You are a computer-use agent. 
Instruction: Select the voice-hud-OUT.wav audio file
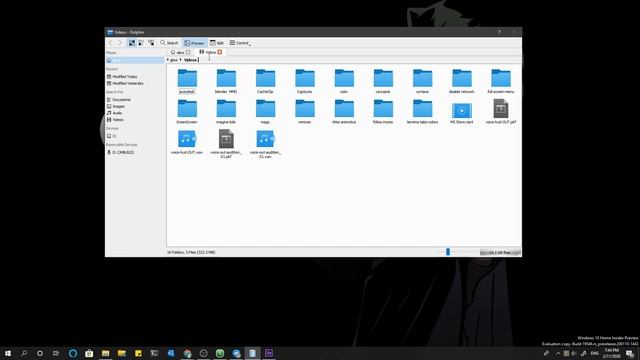click(187, 142)
